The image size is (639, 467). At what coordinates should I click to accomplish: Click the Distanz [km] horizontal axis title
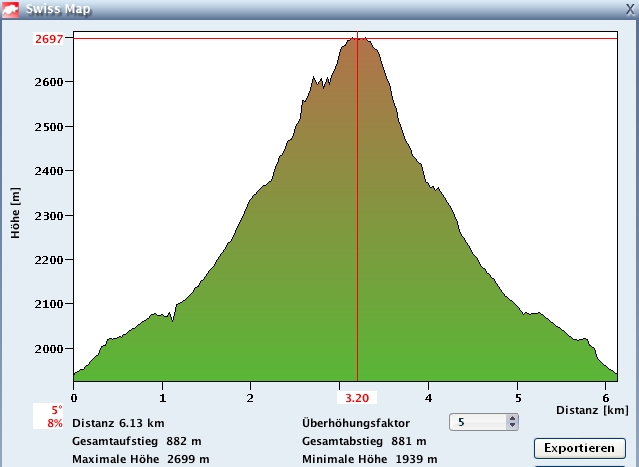tap(594, 410)
